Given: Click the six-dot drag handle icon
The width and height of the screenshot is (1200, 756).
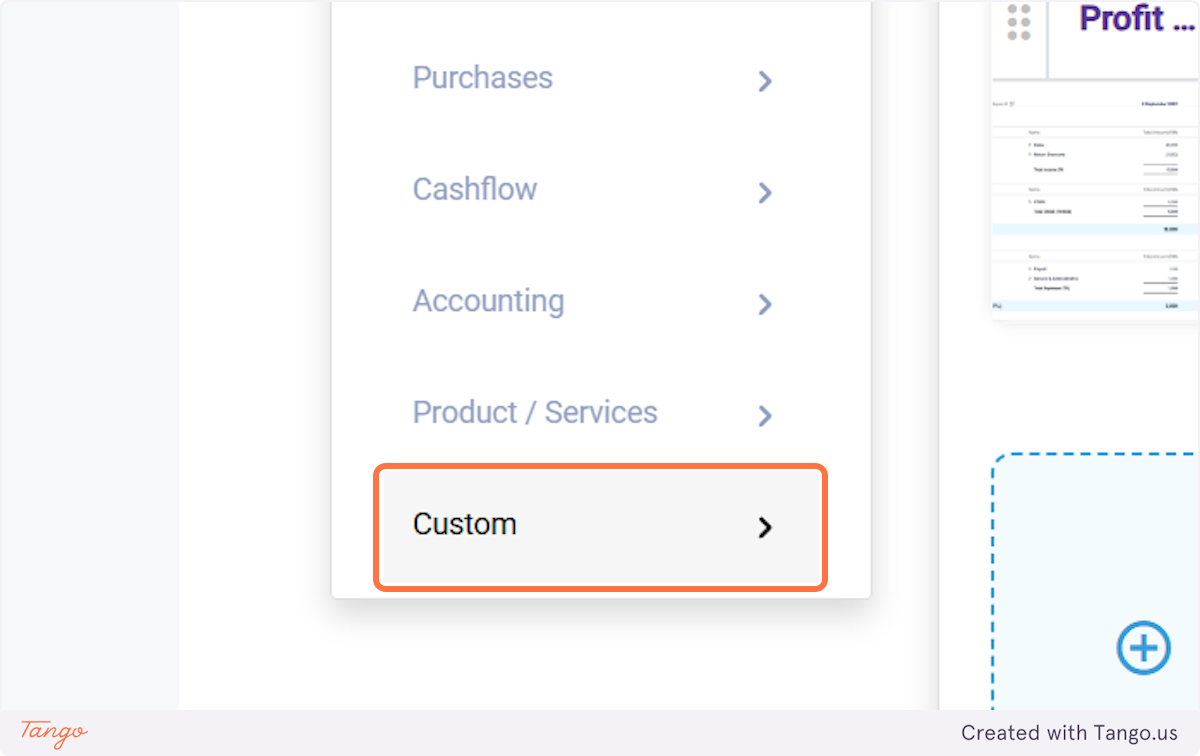Looking at the screenshot, I should 1019,23.
